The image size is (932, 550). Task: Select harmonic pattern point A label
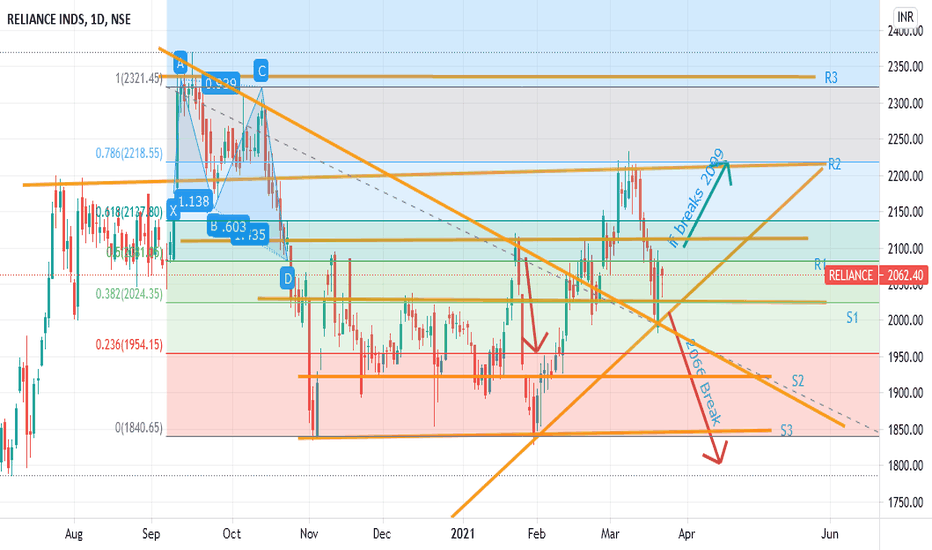coord(180,62)
